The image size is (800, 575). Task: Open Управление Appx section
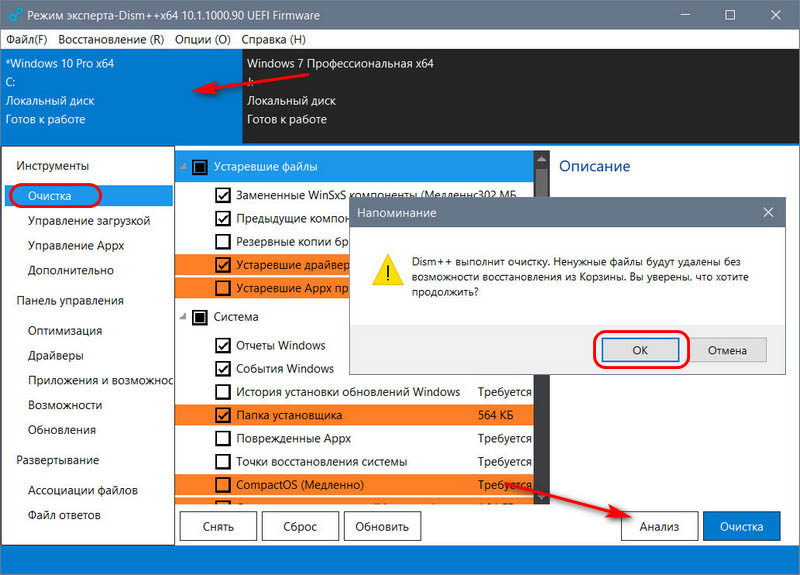click(76, 245)
